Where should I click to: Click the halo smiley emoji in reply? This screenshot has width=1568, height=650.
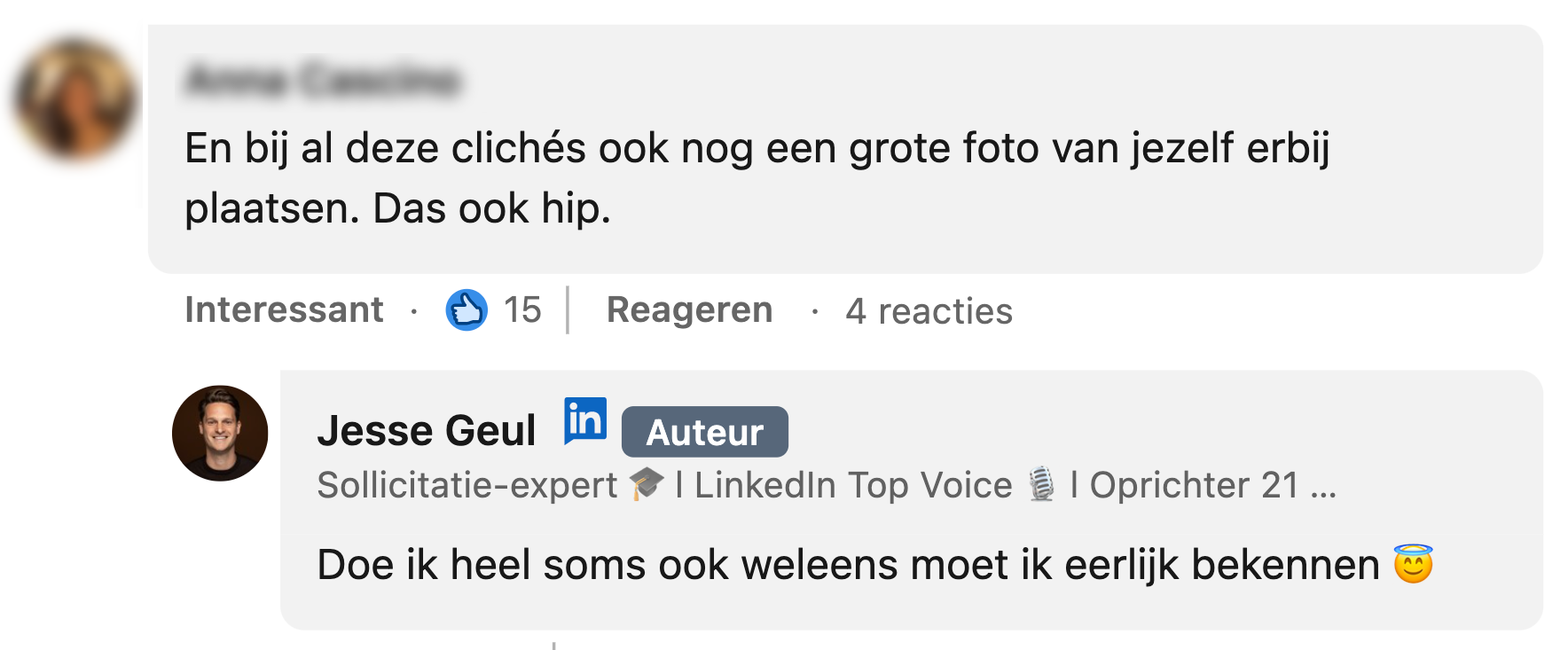point(1413,564)
